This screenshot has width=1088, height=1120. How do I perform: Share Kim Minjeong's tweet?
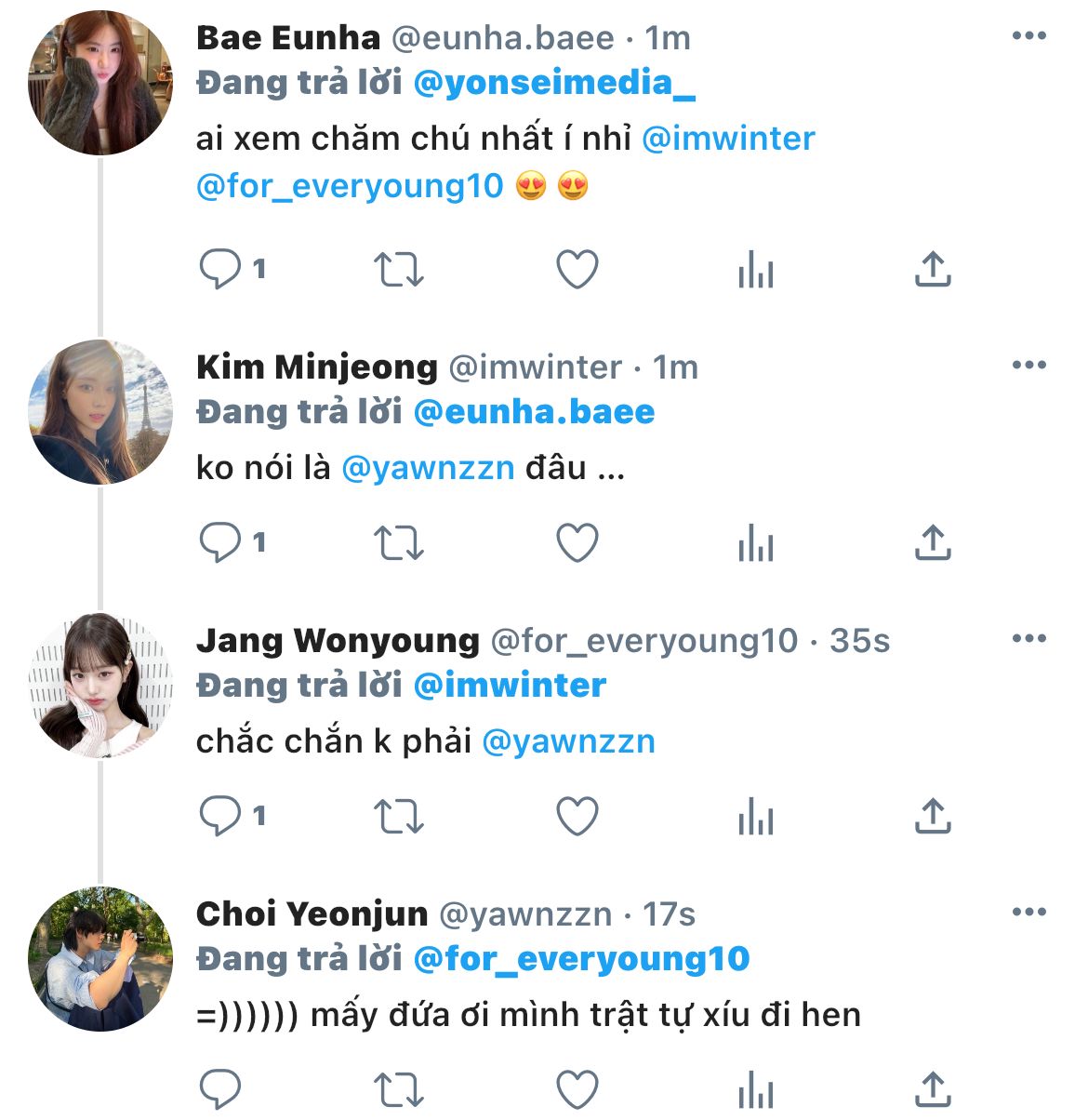(932, 543)
